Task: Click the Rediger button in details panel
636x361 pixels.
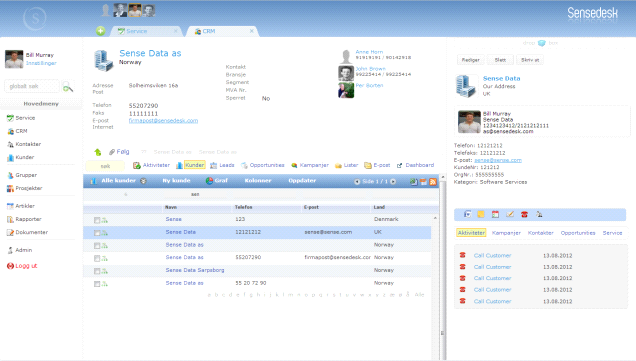Action: point(471,60)
